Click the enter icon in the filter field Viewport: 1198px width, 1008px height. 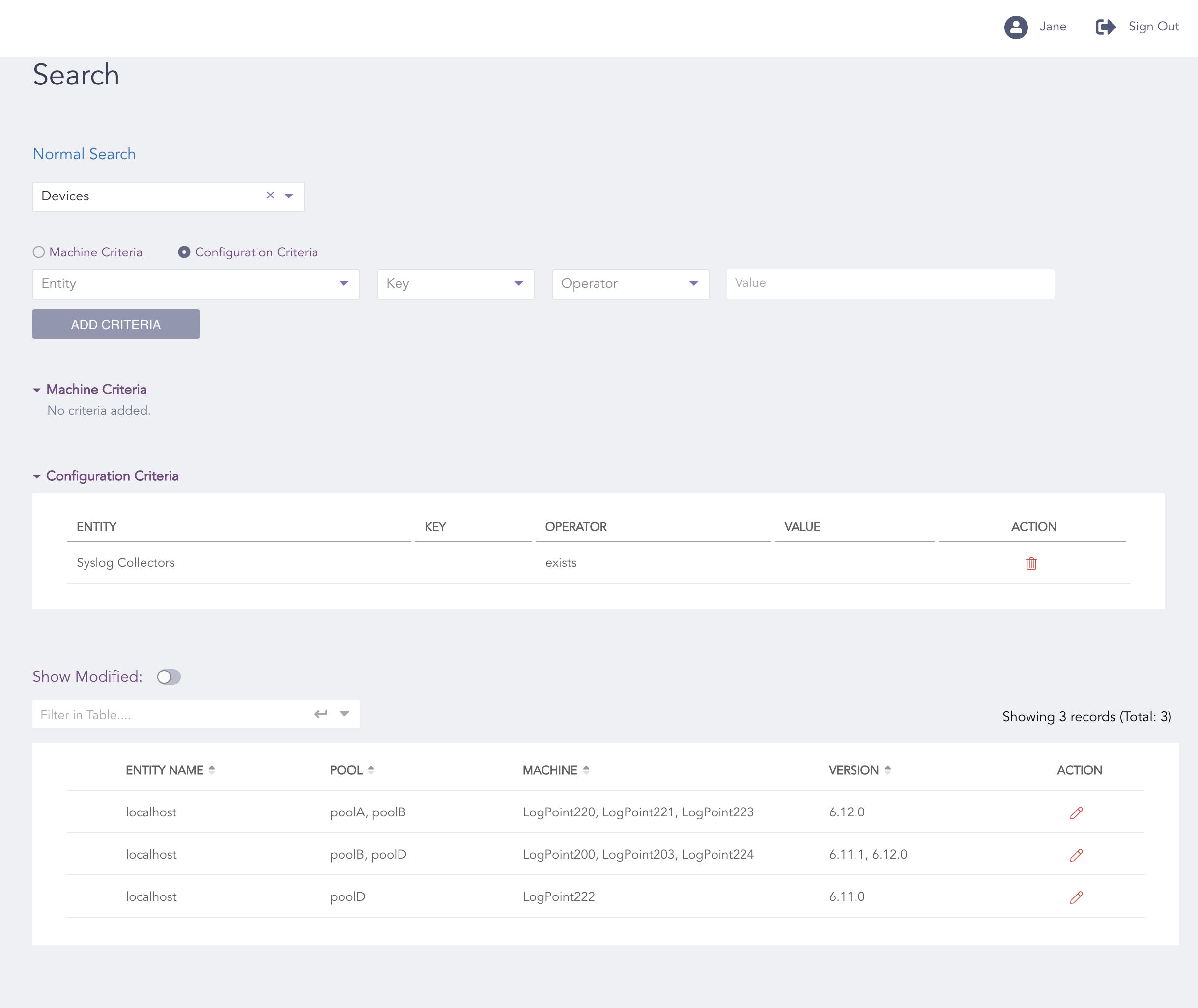click(320, 714)
